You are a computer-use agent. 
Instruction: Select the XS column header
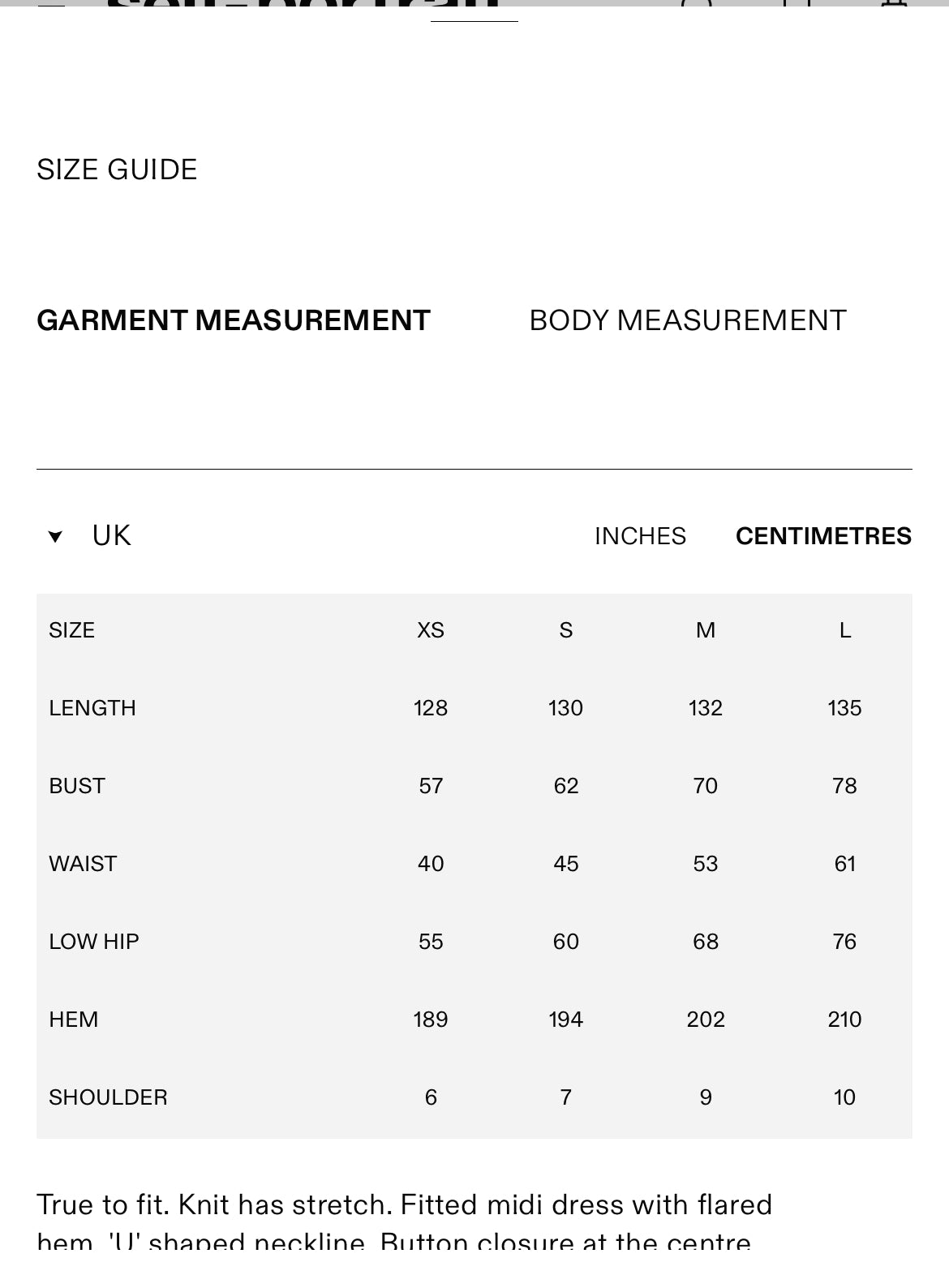pos(430,630)
